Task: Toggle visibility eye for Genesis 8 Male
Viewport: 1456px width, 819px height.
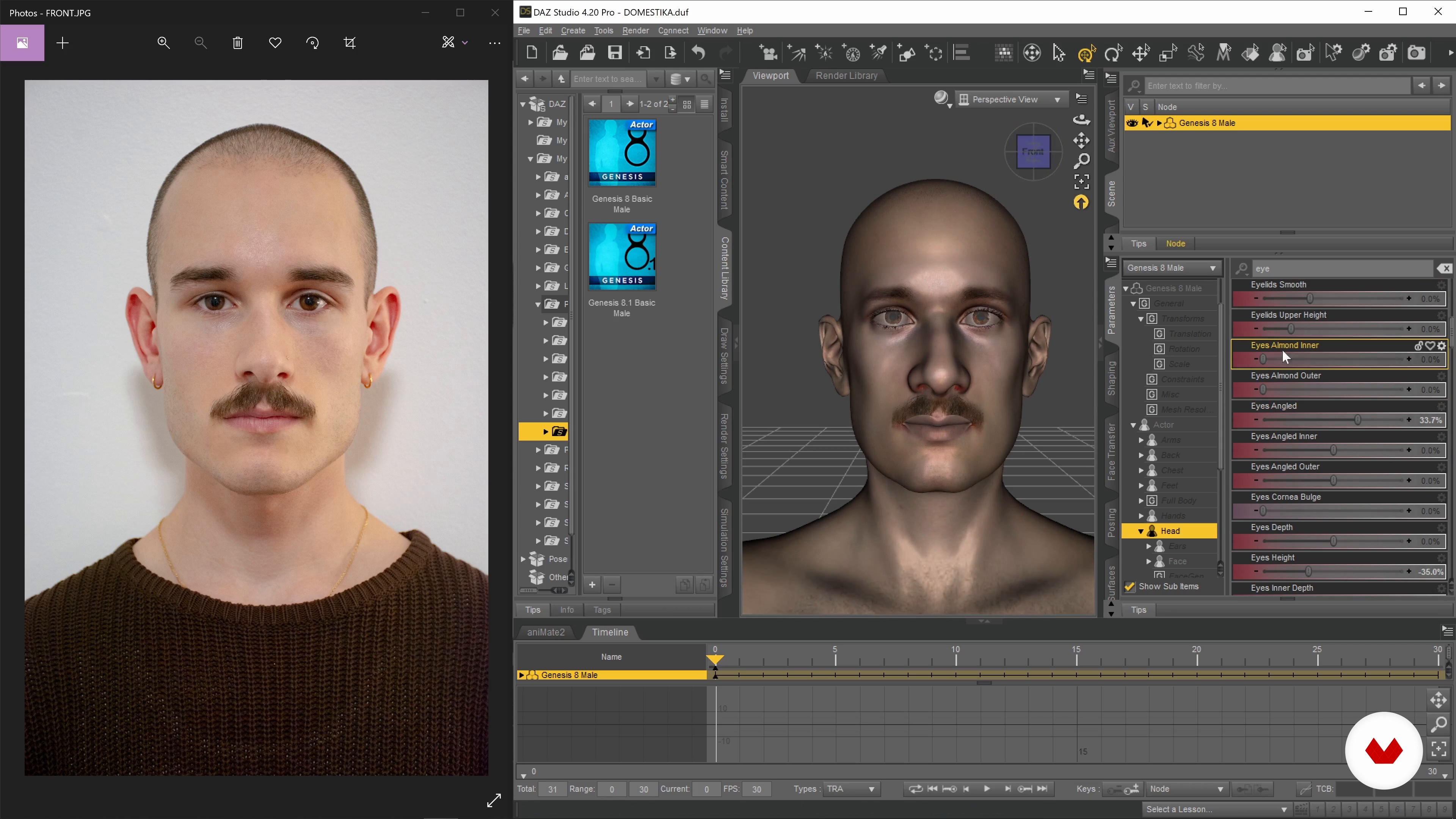Action: pyautogui.click(x=1131, y=123)
